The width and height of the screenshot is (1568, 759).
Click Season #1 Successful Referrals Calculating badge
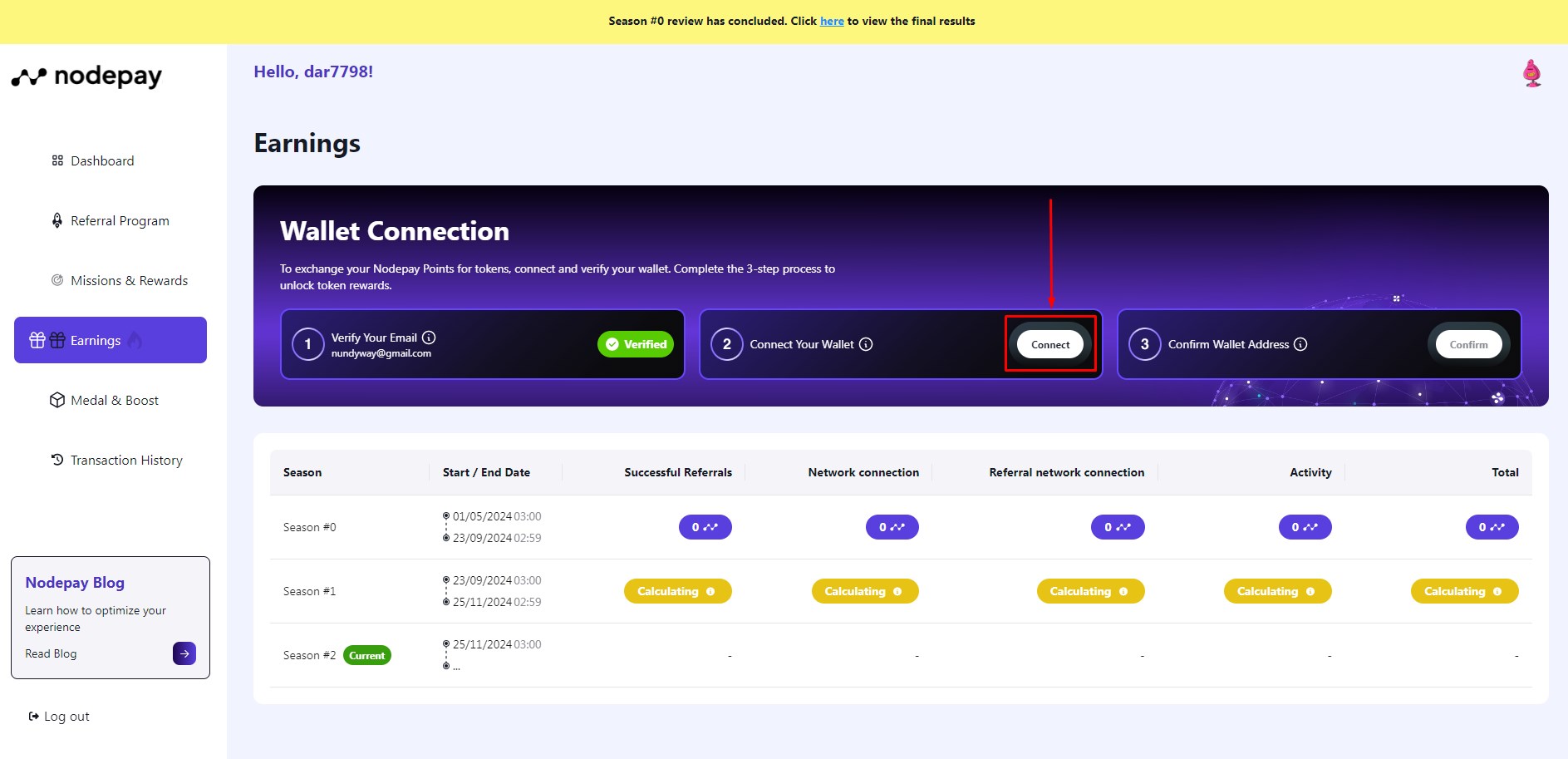click(678, 591)
